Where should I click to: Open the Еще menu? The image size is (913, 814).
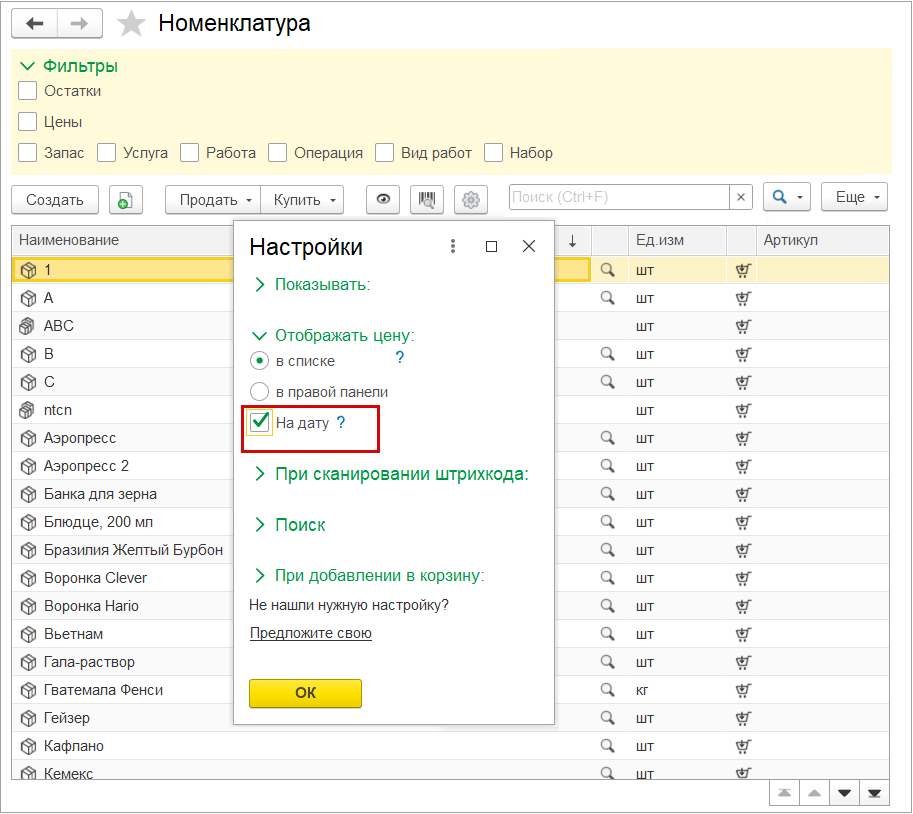[854, 198]
